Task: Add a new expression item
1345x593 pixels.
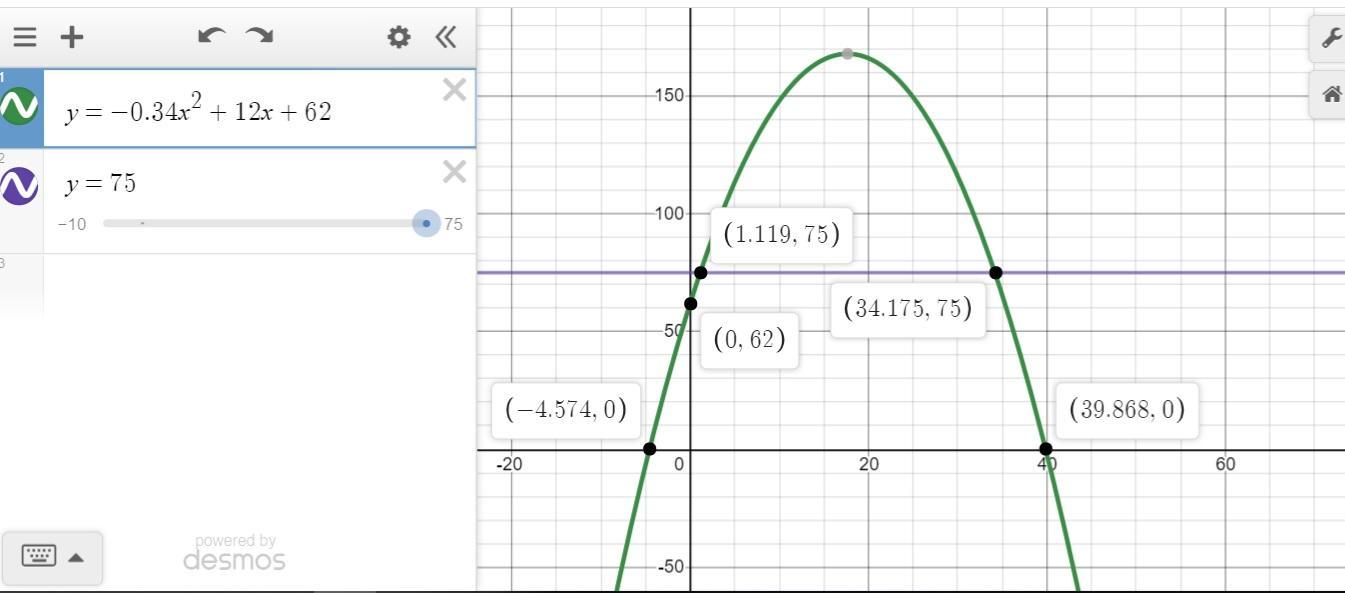Action: pos(72,37)
